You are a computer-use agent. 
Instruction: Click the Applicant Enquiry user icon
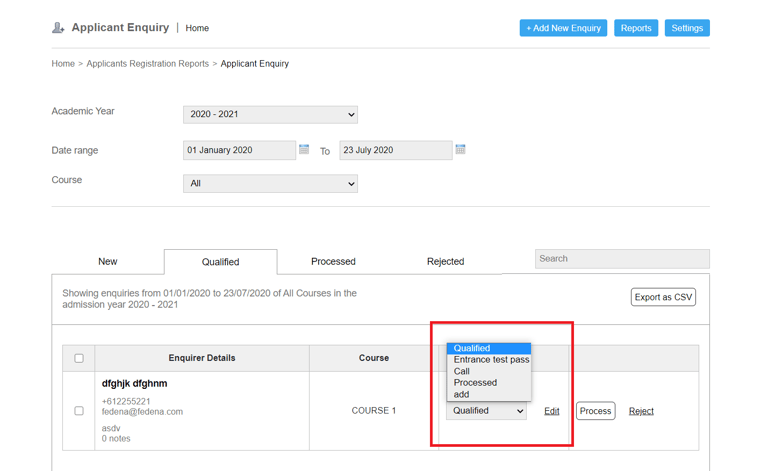(58, 28)
